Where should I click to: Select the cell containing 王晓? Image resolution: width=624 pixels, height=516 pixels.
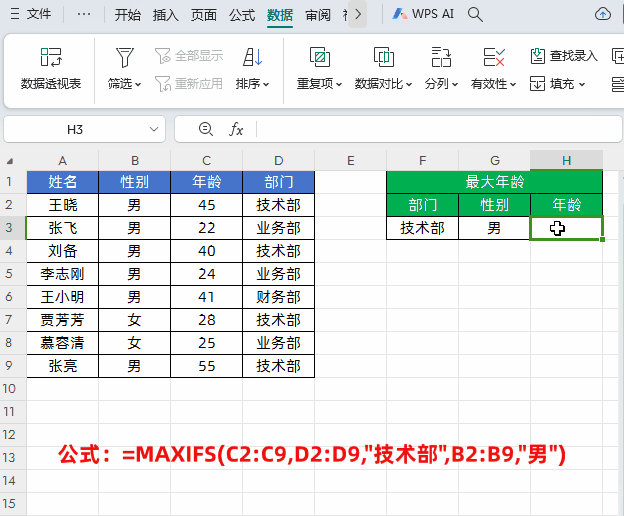point(62,205)
